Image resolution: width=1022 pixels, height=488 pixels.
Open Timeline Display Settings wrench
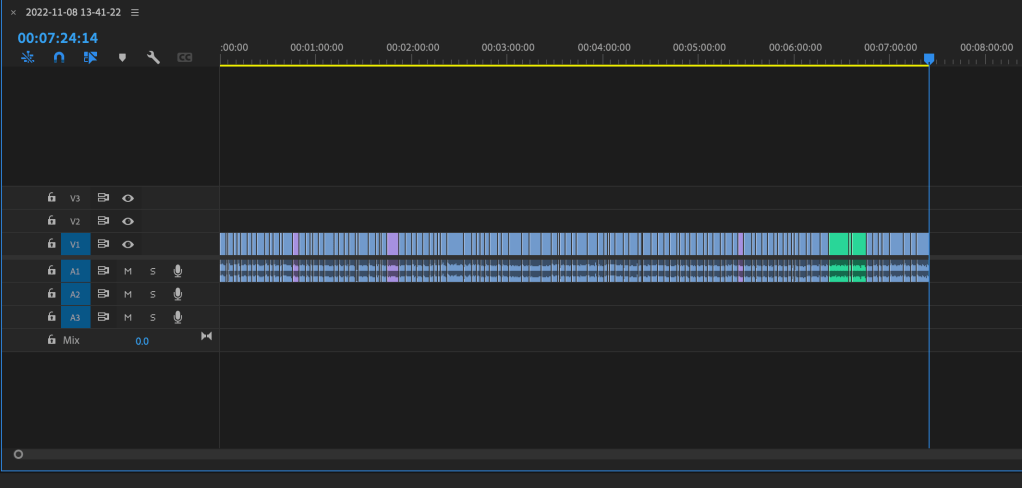click(x=153, y=58)
